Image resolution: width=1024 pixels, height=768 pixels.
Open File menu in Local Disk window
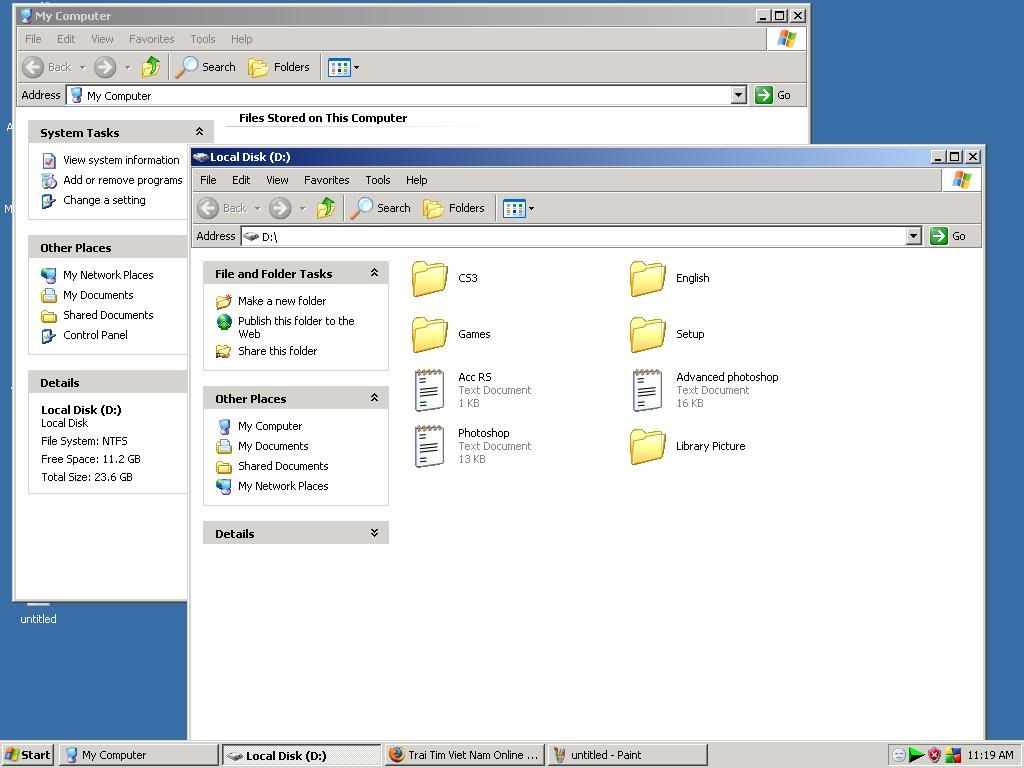[x=208, y=180]
